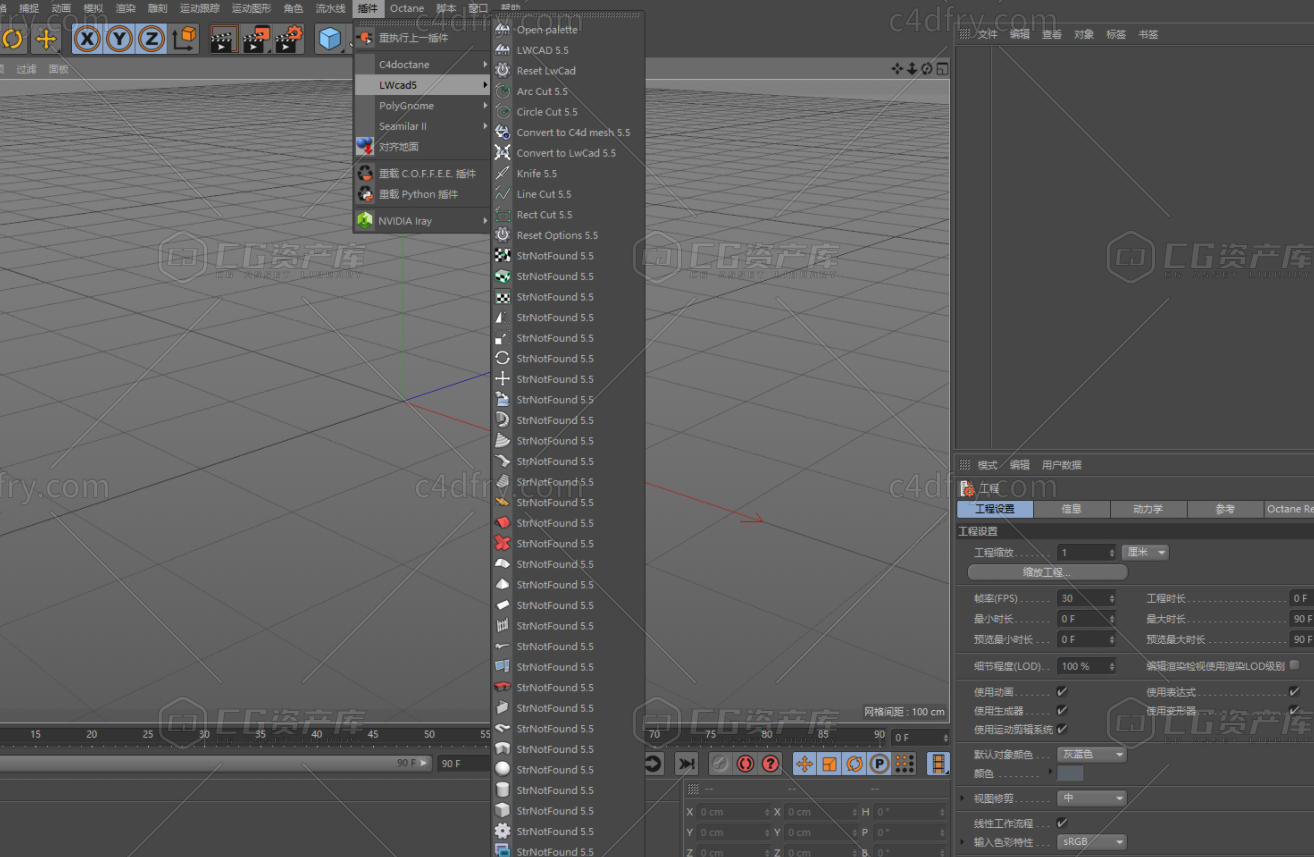Screen dimensions: 1314x857
Task: Switch to the 参考 tab
Action: point(1225,509)
